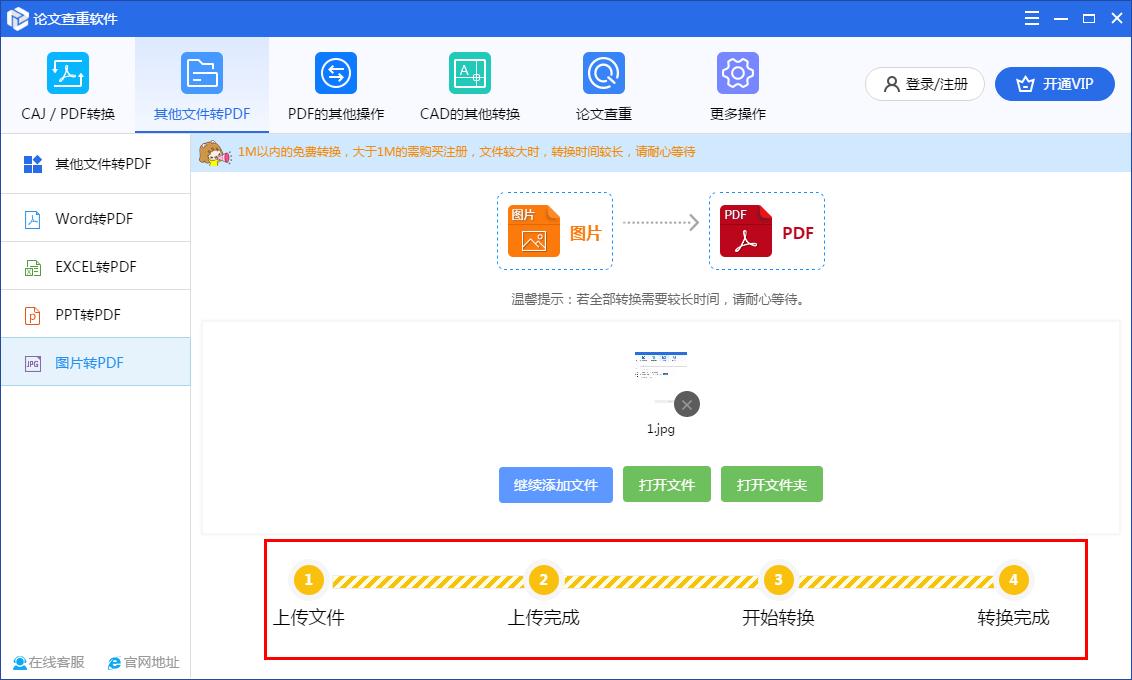Open the 更多操作 settings gear icon
Image resolution: width=1132 pixels, height=680 pixels.
coord(737,72)
